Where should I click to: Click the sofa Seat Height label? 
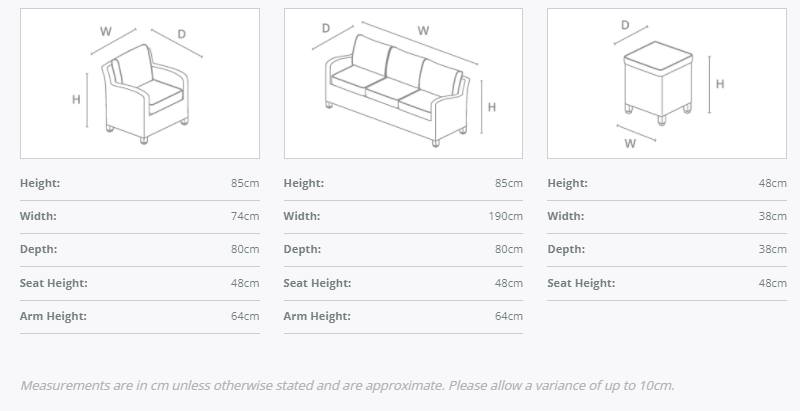click(317, 283)
